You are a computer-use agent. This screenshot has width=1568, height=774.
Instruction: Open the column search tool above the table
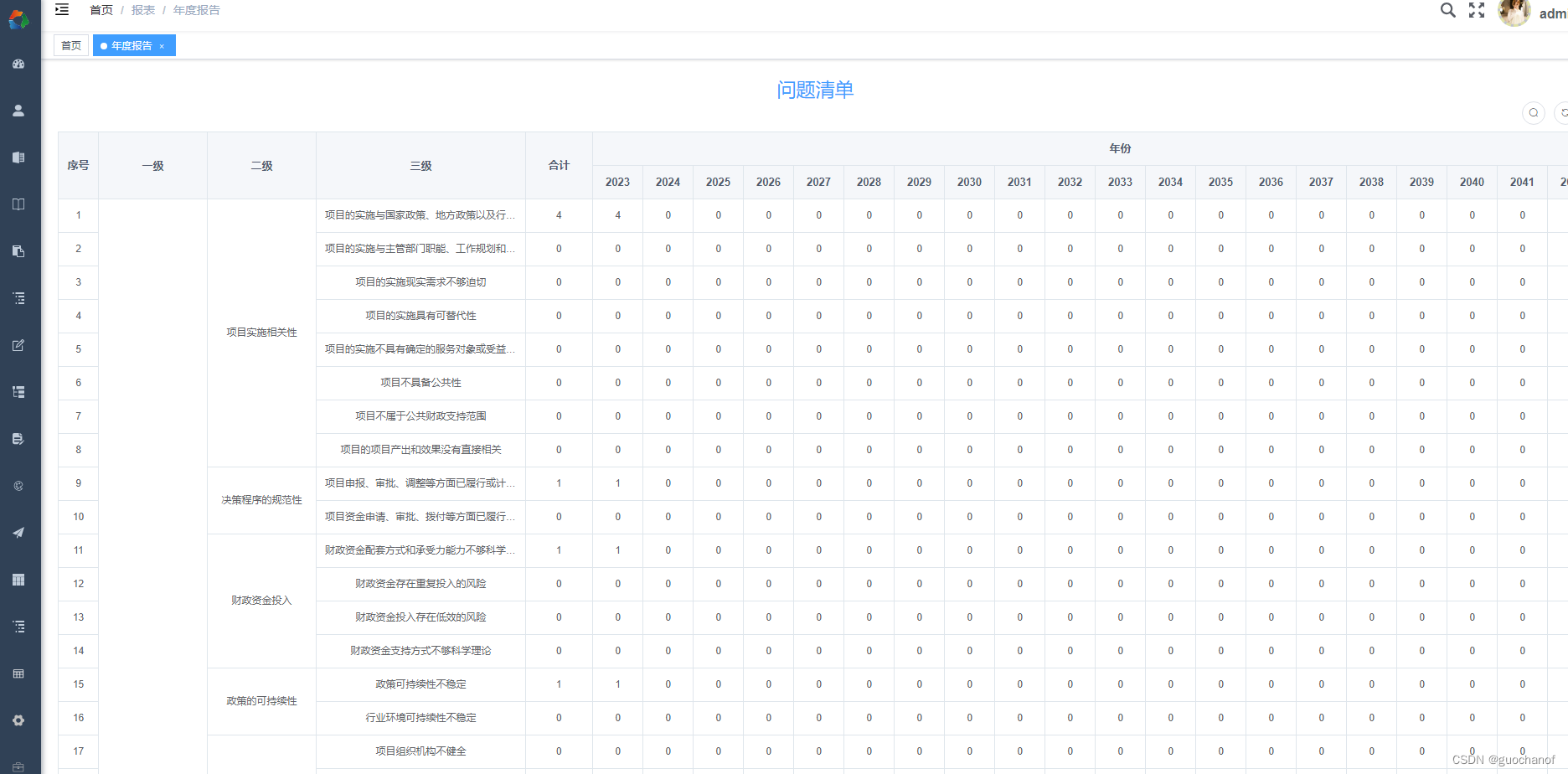[x=1533, y=112]
